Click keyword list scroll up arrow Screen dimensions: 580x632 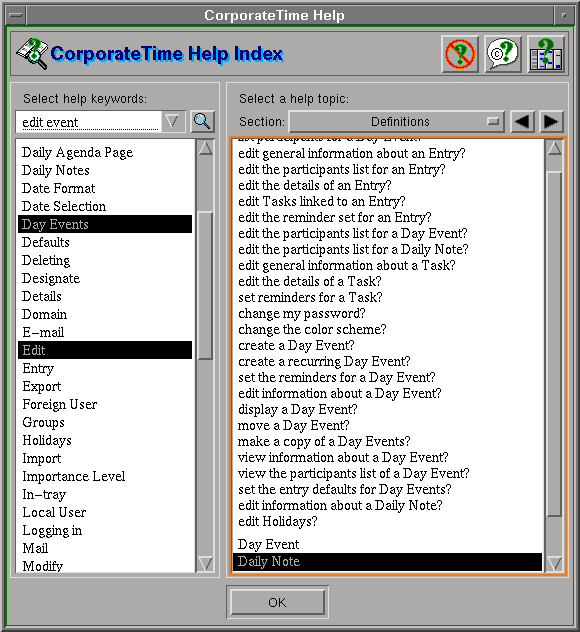(206, 148)
